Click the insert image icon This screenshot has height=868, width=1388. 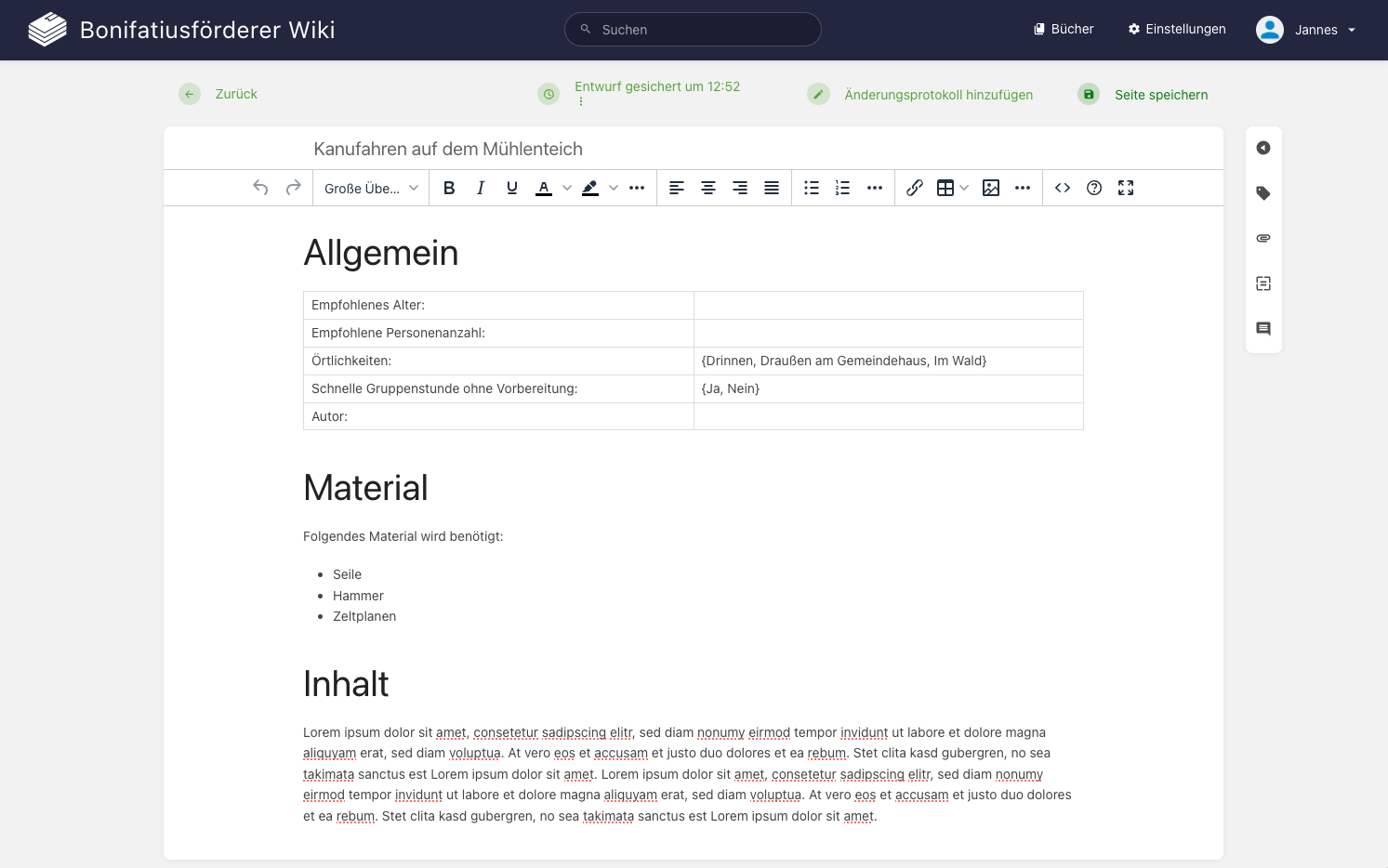point(991,188)
